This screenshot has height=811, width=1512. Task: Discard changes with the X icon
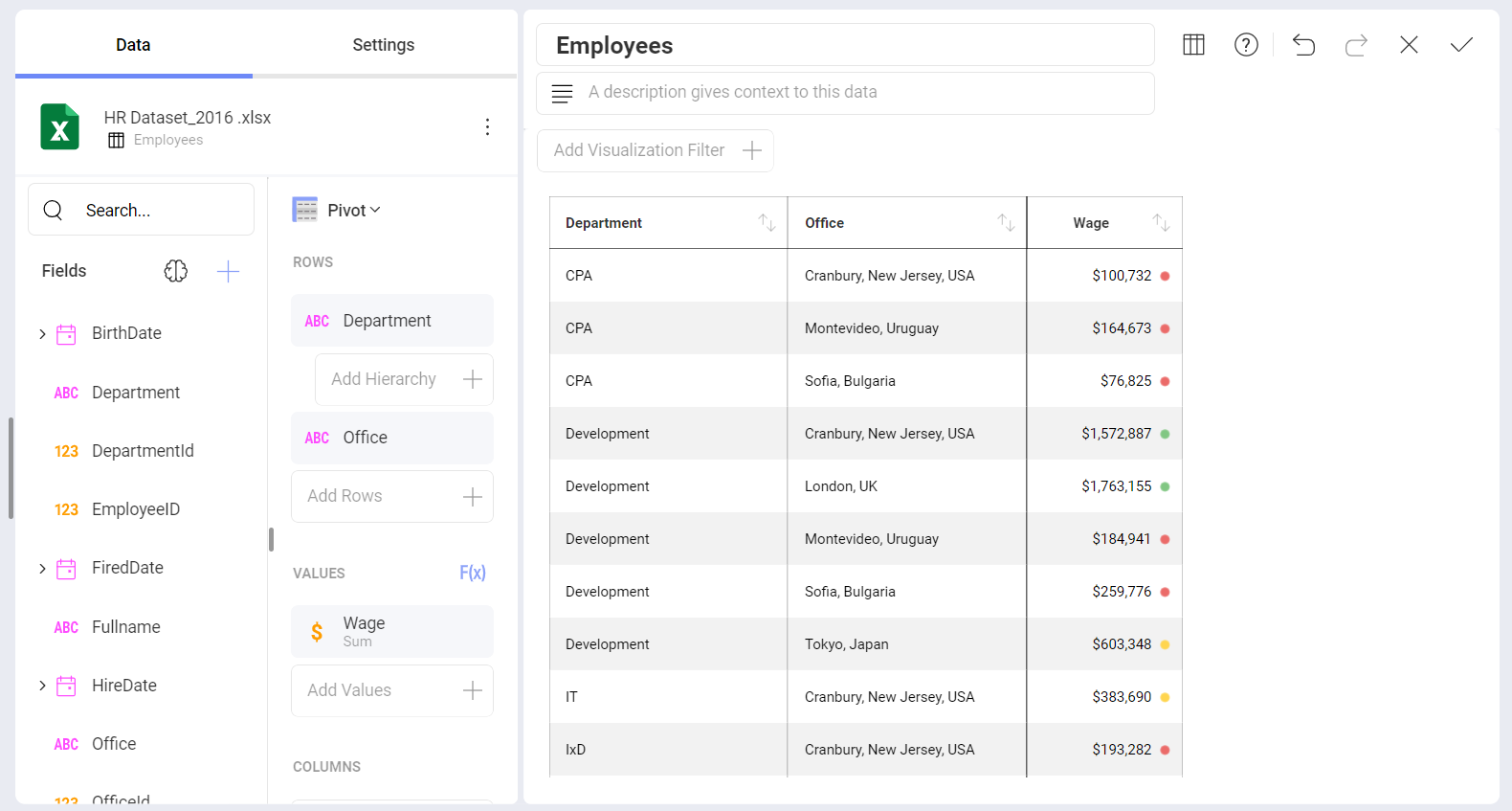click(x=1409, y=45)
